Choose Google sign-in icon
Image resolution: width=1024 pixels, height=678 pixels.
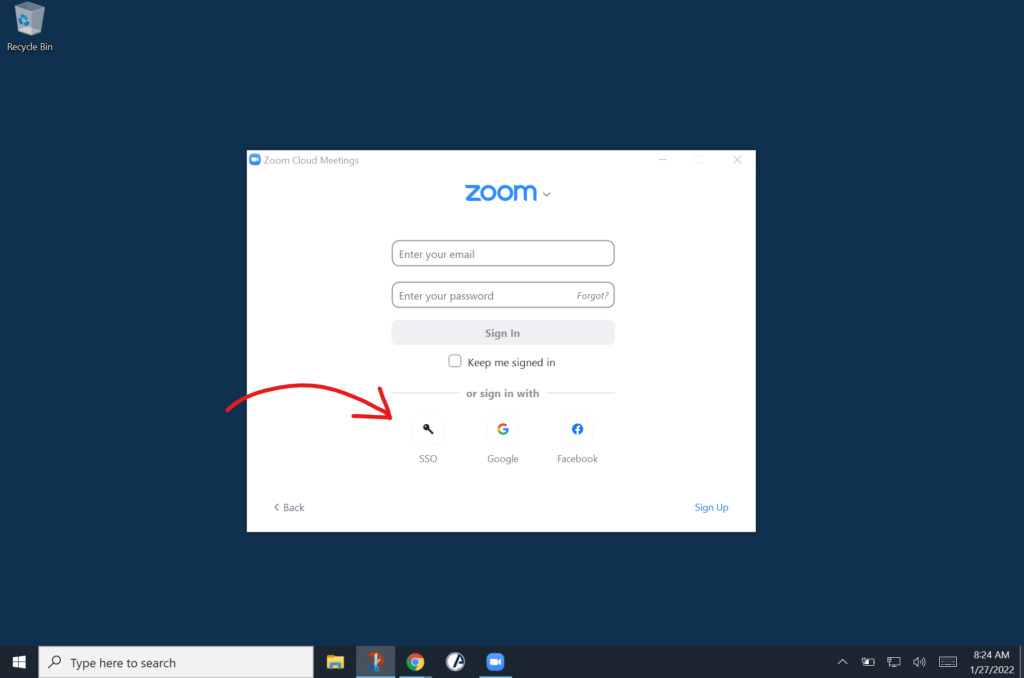click(502, 429)
